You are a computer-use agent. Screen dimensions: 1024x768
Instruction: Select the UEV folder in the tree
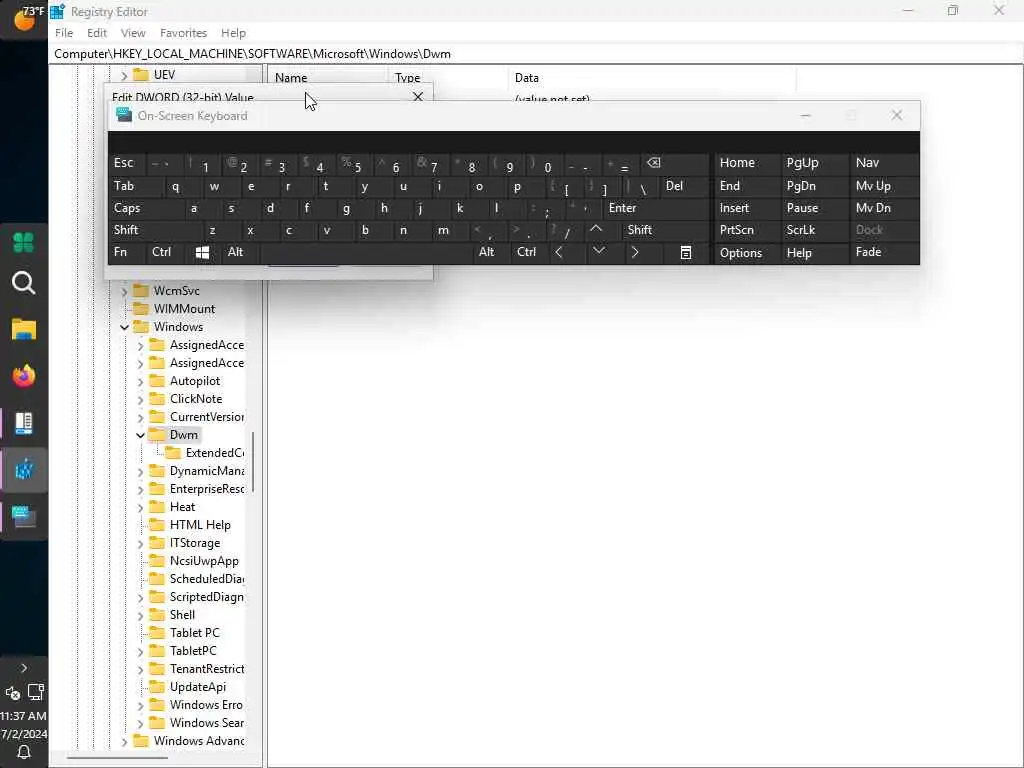164,74
